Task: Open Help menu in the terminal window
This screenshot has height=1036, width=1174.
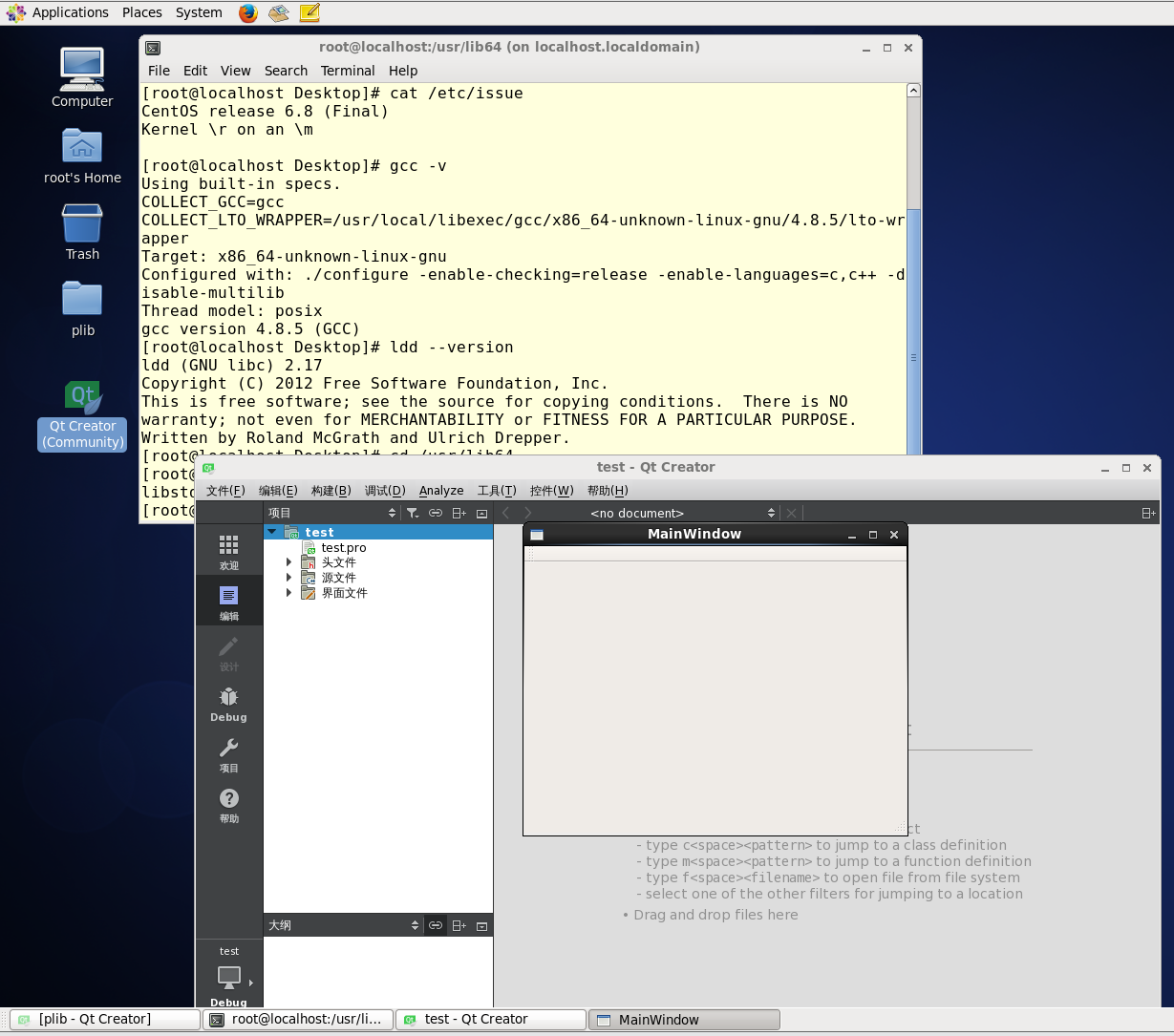Action: coord(403,71)
